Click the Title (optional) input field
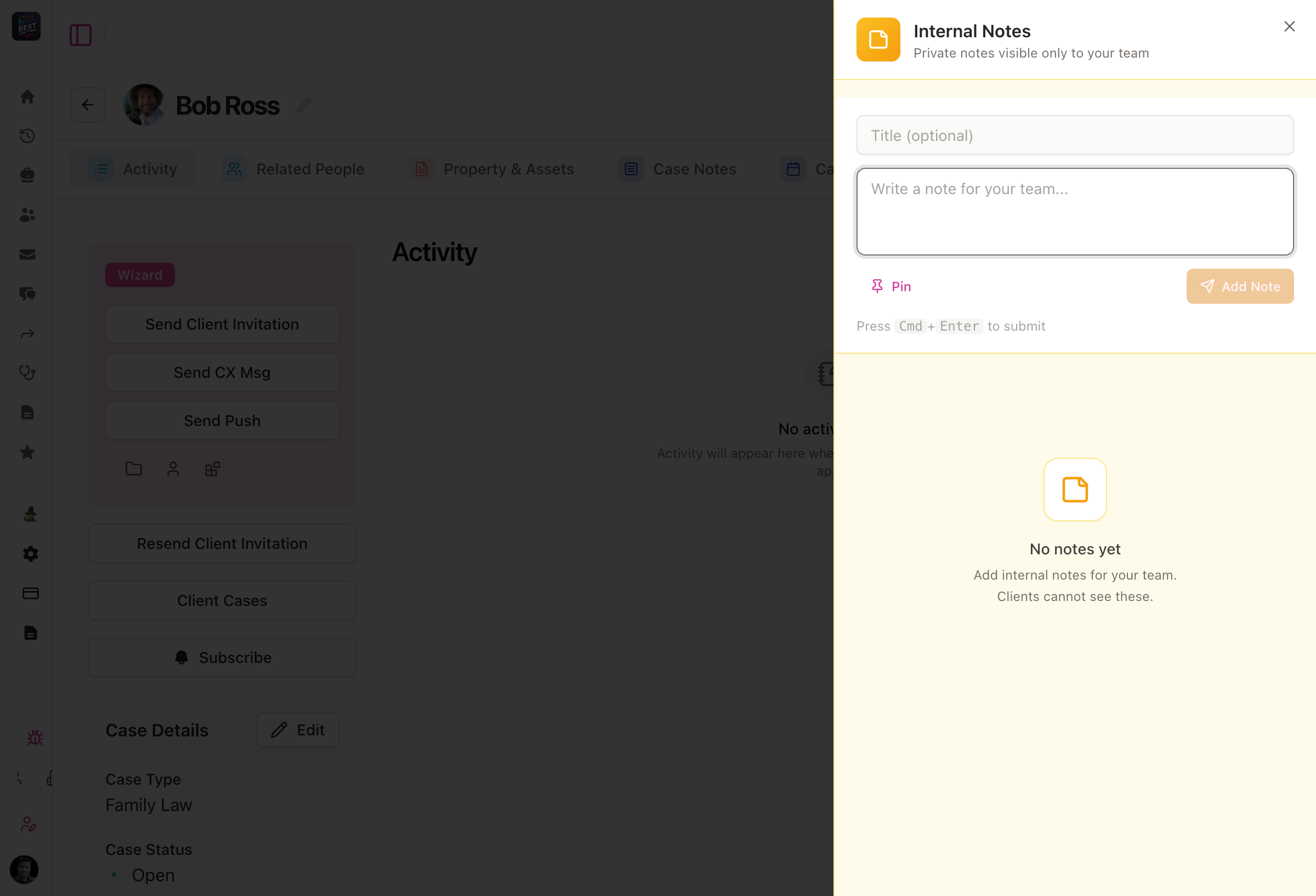Image resolution: width=1316 pixels, height=896 pixels. (1074, 135)
